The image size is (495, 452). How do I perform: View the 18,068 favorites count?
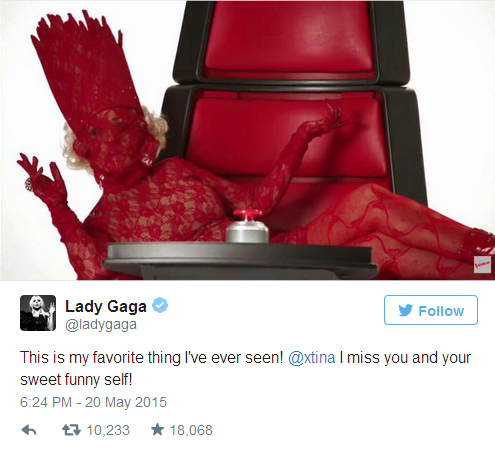191,430
